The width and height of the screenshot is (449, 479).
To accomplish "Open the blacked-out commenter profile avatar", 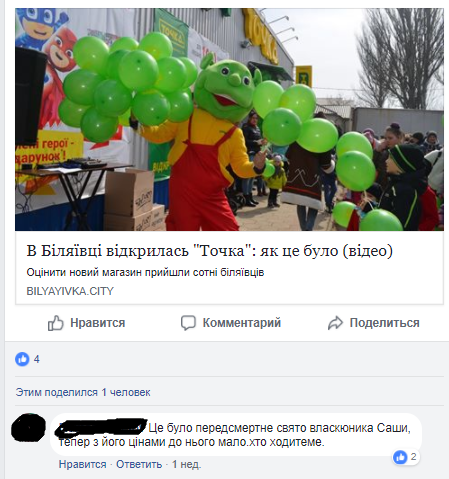I will click(x=28, y=428).
